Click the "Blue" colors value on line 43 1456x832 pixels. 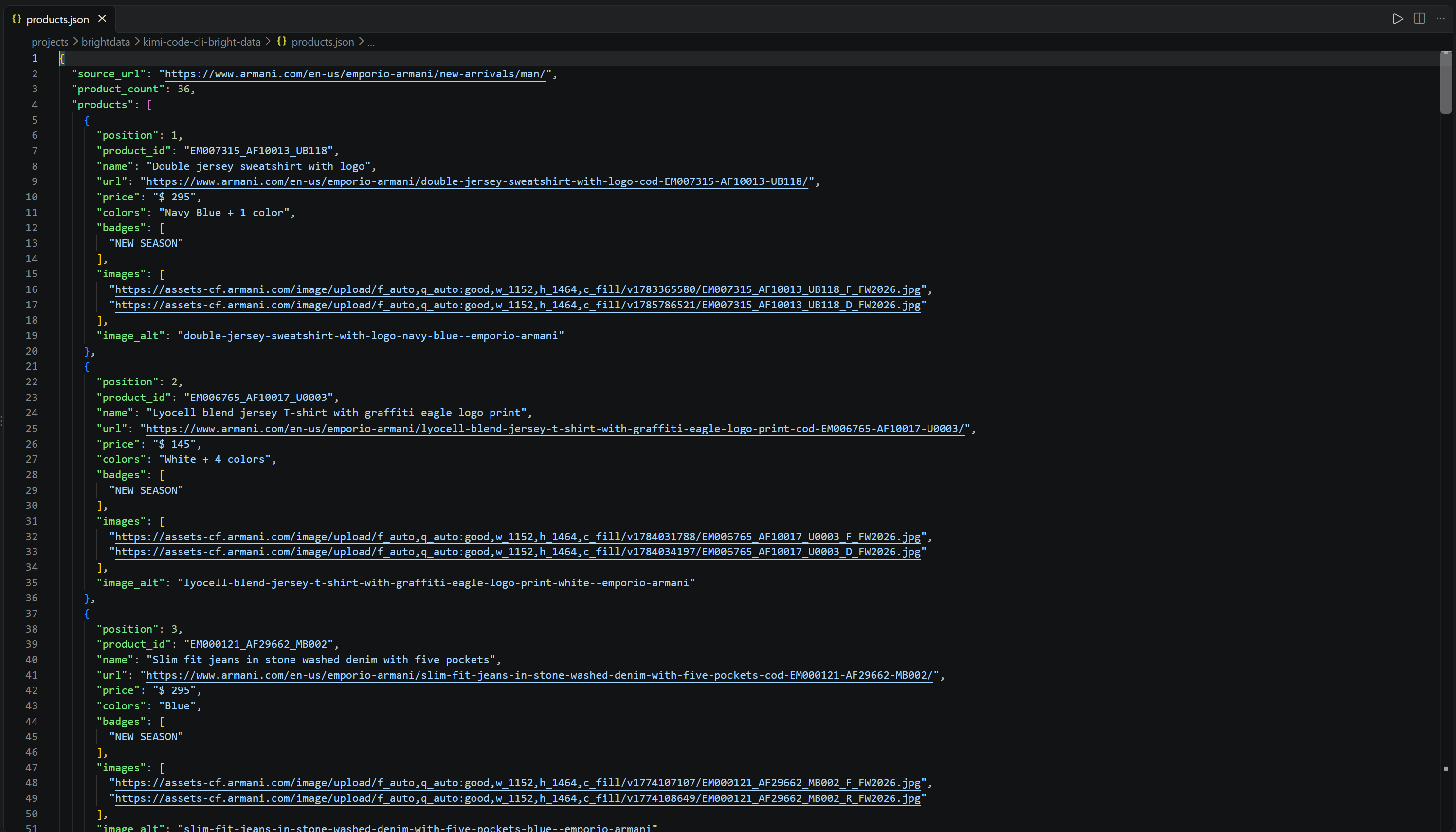click(x=177, y=706)
